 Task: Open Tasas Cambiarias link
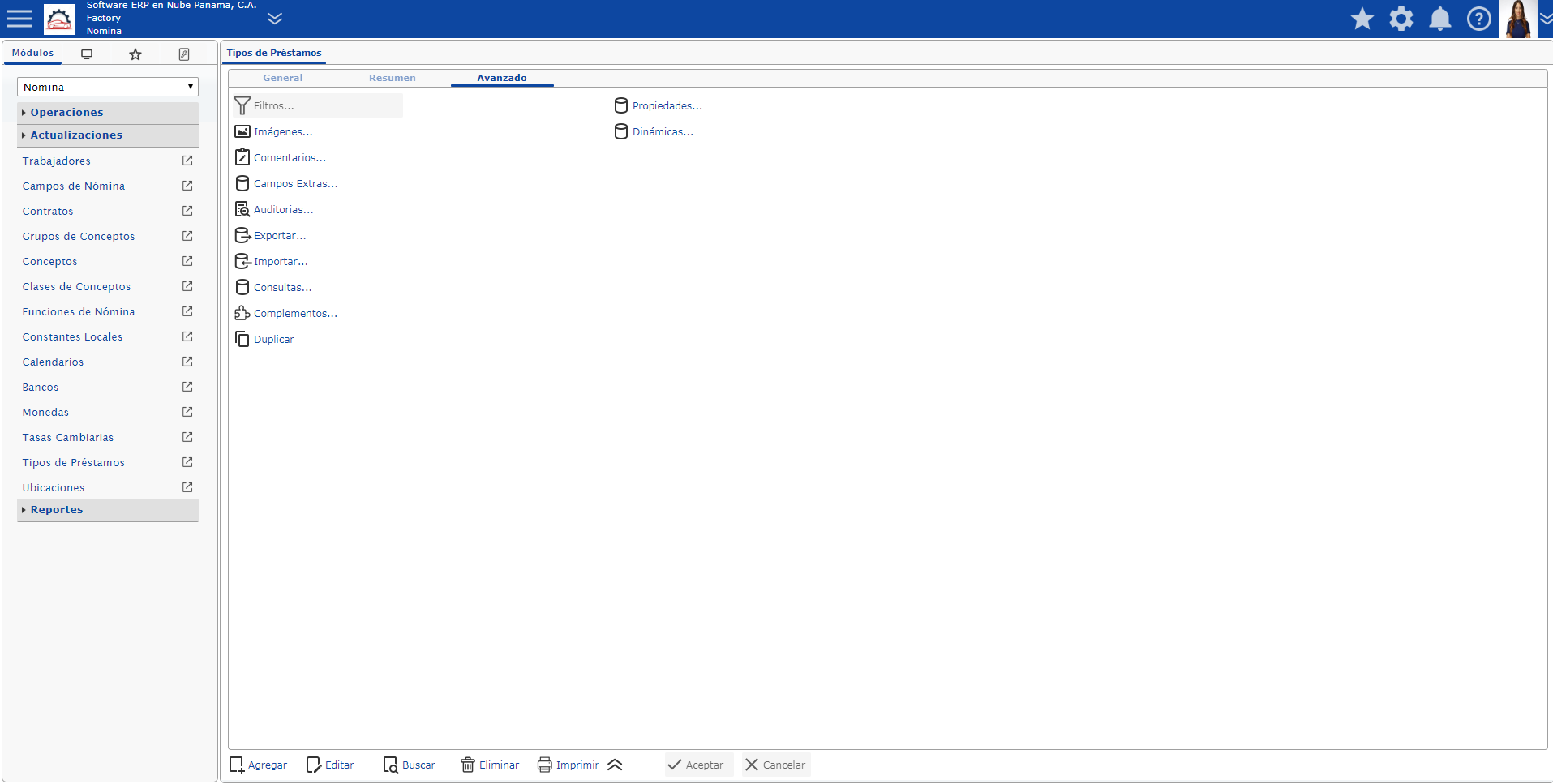click(68, 438)
